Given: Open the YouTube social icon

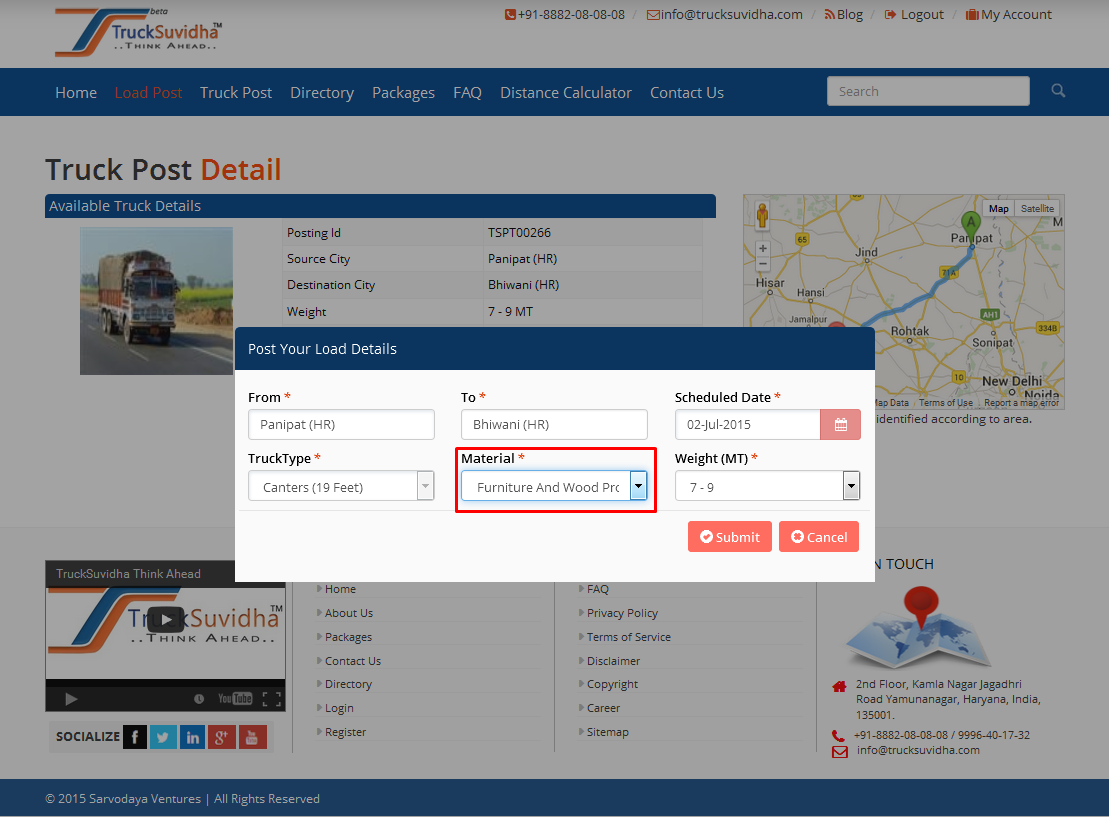Looking at the screenshot, I should [x=252, y=737].
